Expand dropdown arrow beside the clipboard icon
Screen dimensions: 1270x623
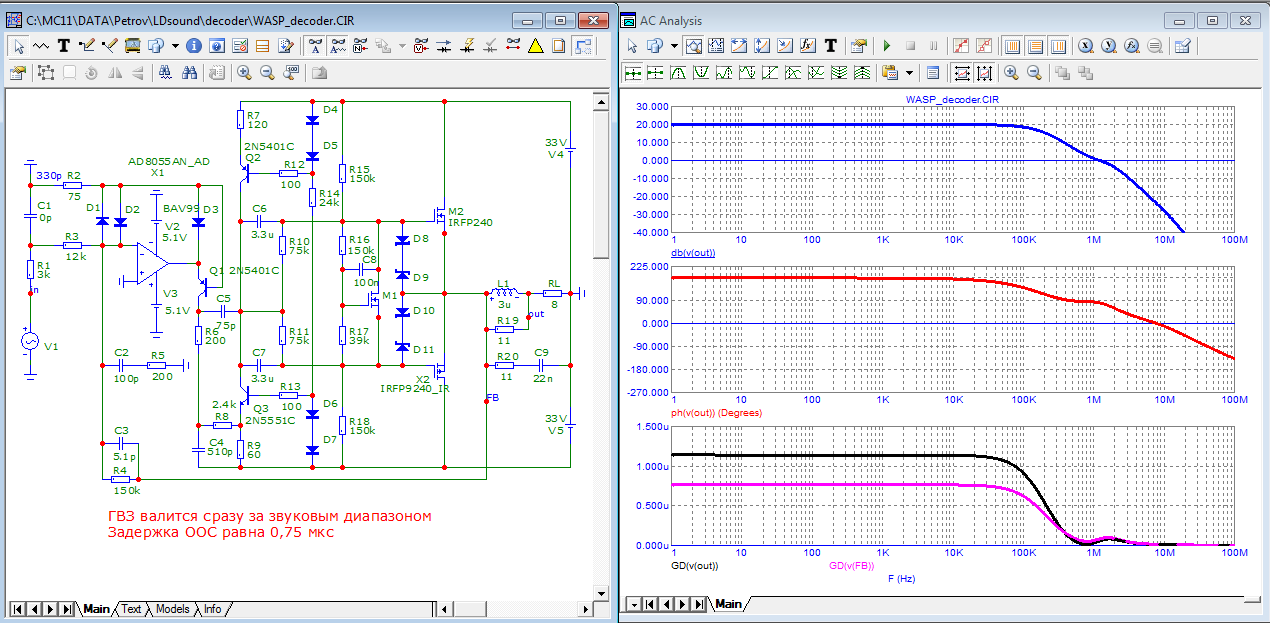tap(909, 72)
